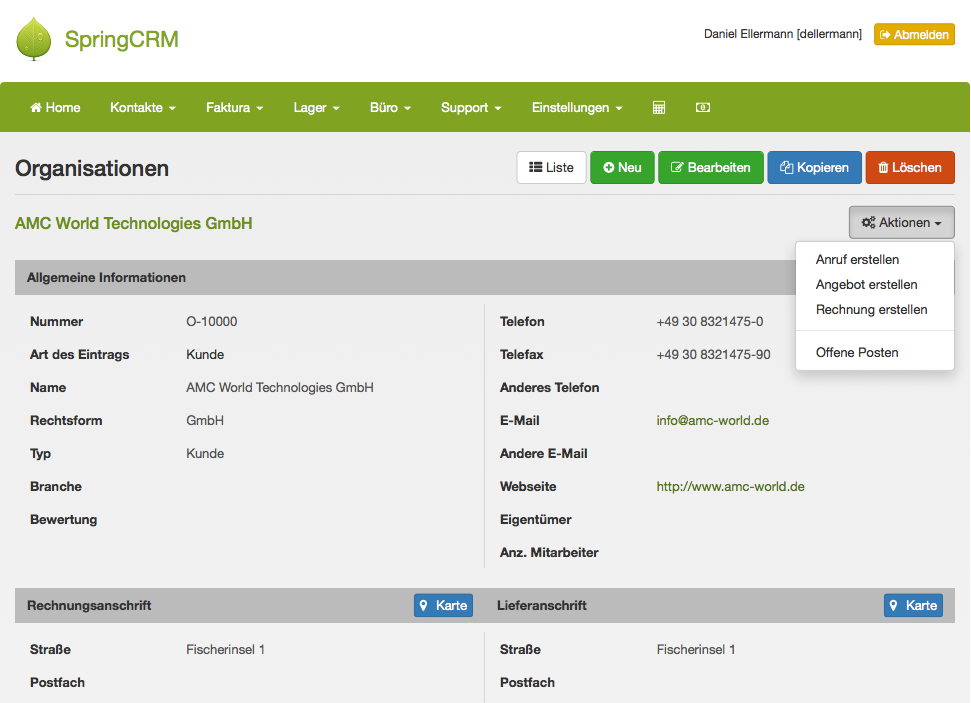Edit the organisation with Bearbeiten

click(711, 167)
